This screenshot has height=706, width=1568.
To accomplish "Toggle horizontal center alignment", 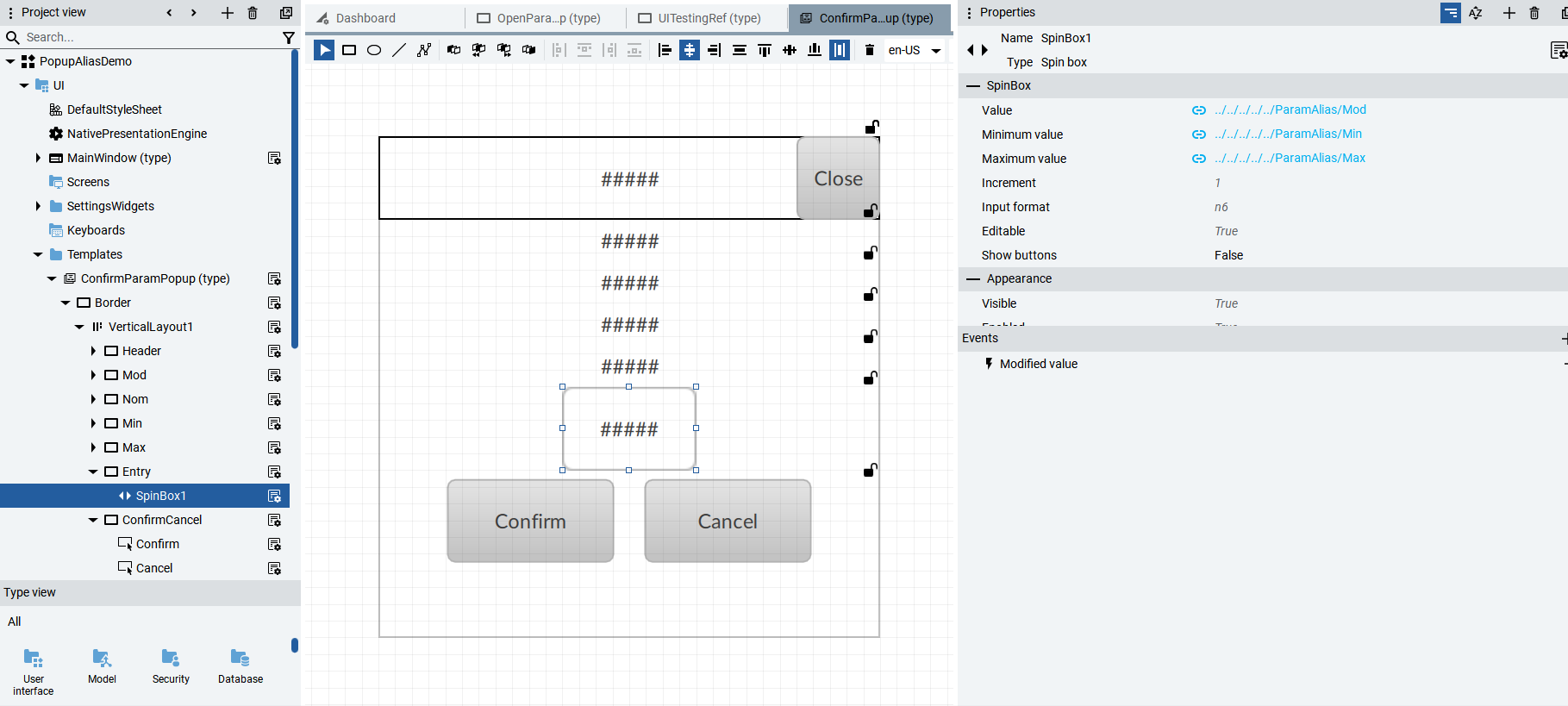I will click(x=690, y=50).
